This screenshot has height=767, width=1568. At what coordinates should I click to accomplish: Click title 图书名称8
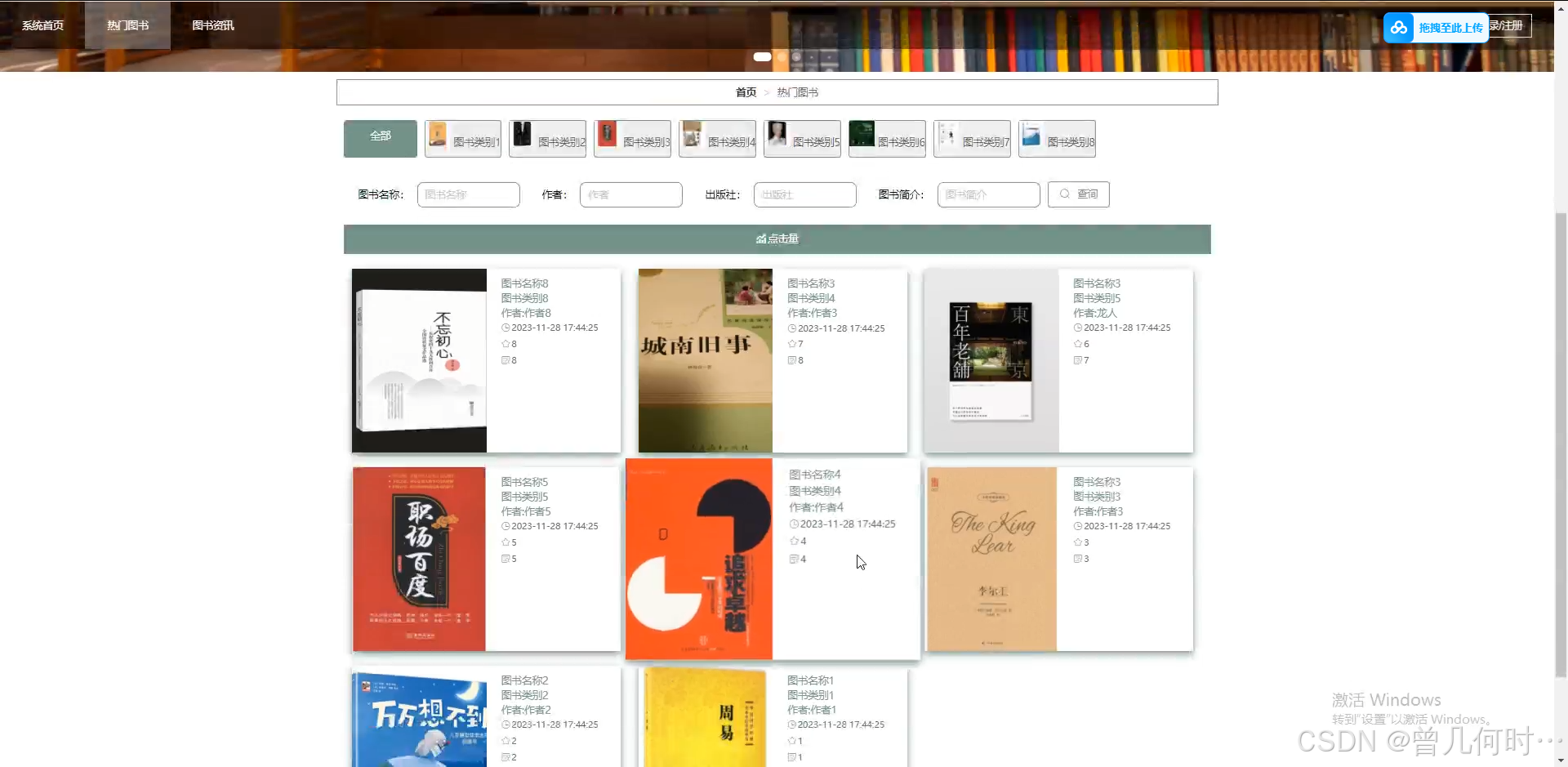coord(524,283)
